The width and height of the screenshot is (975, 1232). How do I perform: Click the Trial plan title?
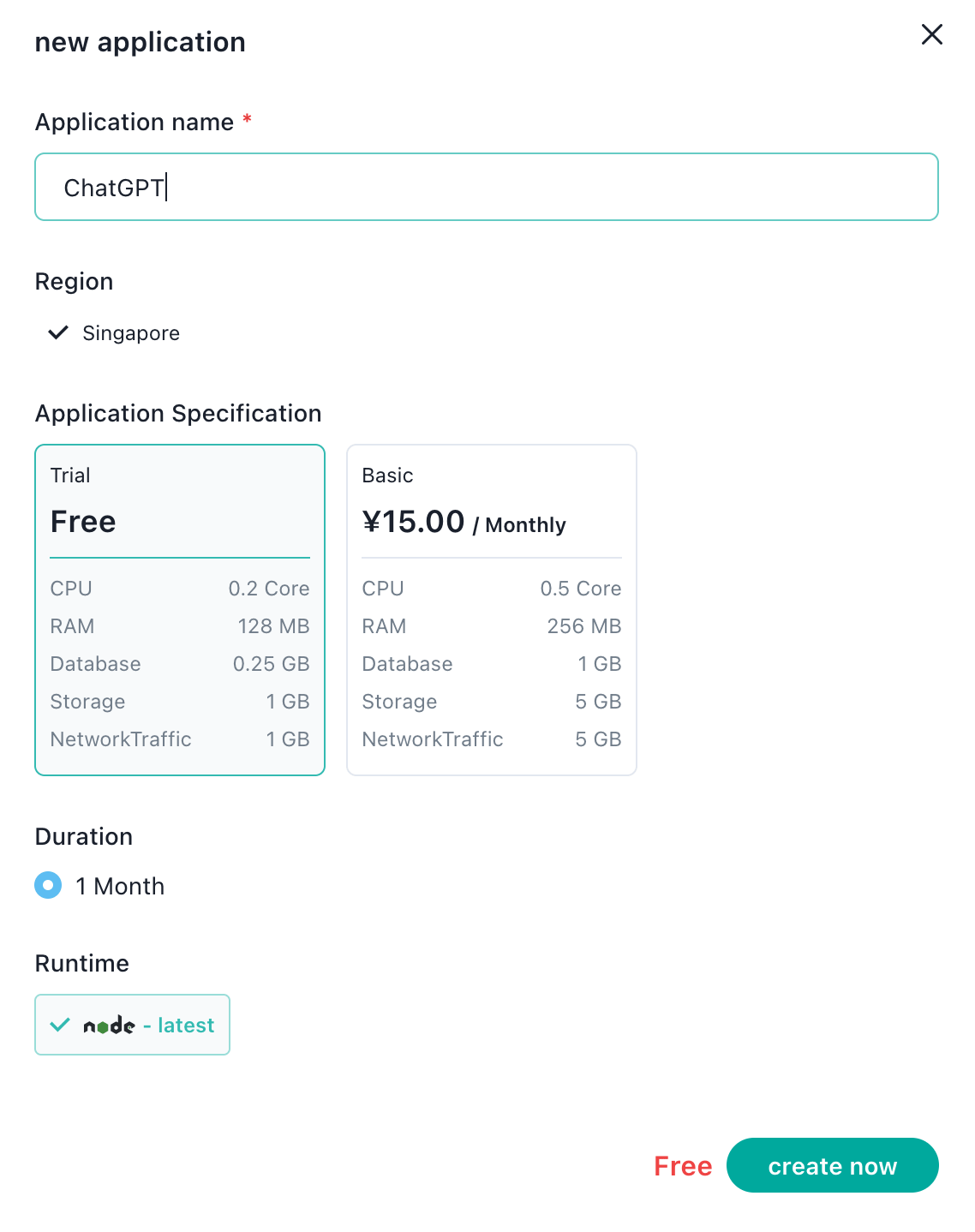click(70, 475)
